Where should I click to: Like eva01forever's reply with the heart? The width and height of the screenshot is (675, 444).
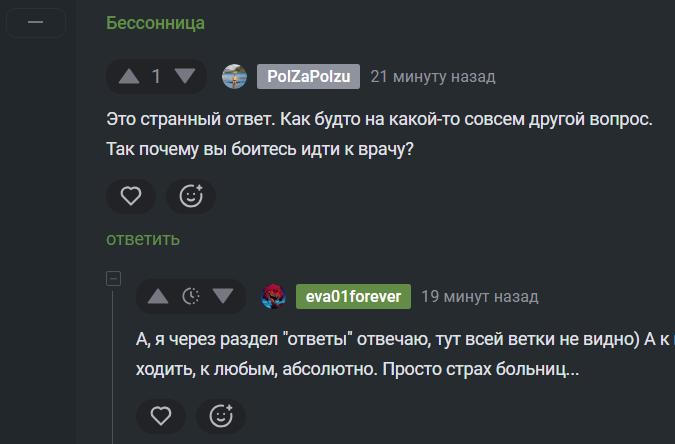[161, 415]
